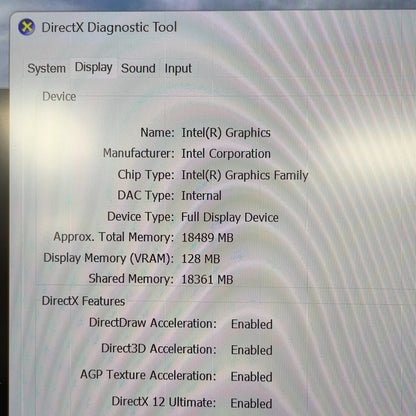Screen dimensions: 416x416
Task: Click the 128 MB VRAM value
Action: click(x=201, y=259)
